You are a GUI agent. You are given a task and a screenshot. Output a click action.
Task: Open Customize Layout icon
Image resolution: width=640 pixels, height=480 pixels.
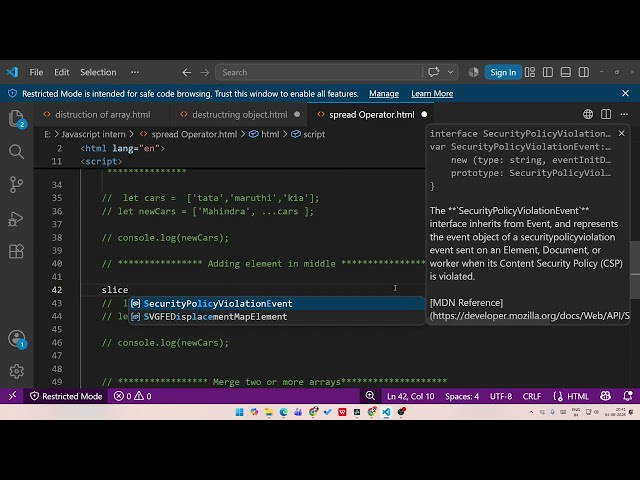click(x=530, y=72)
